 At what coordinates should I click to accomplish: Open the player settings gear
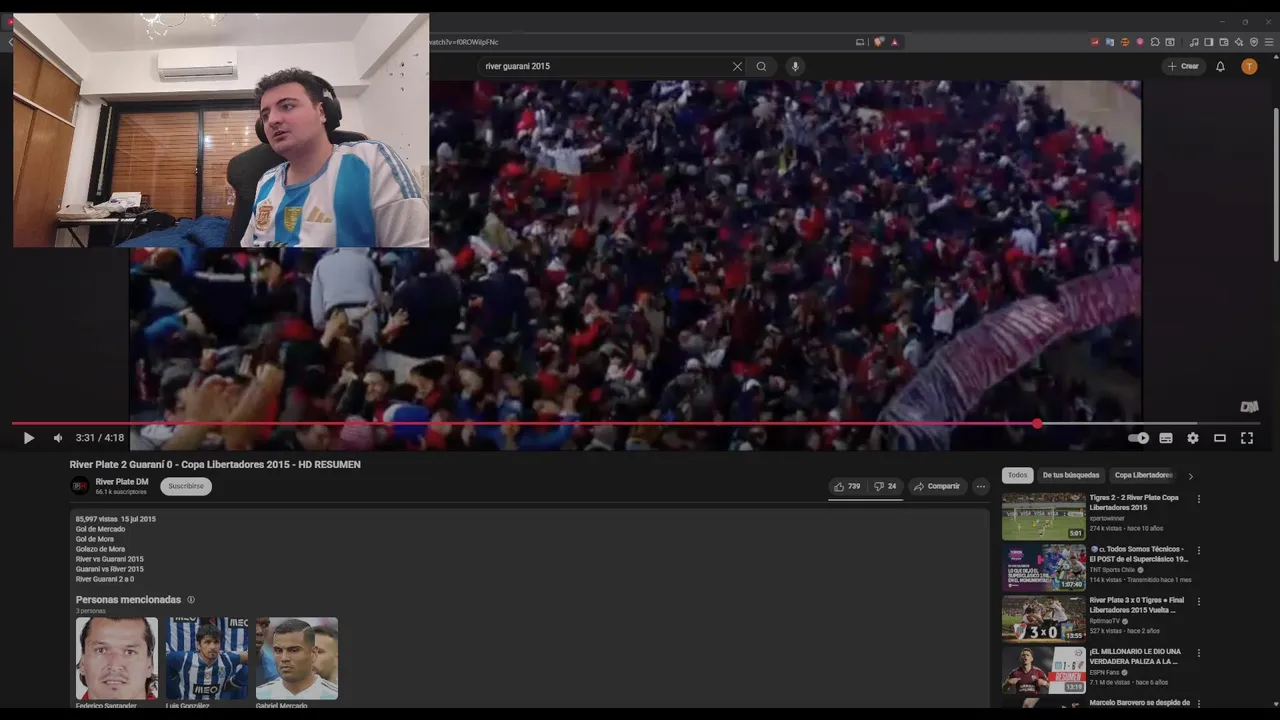(x=1193, y=438)
